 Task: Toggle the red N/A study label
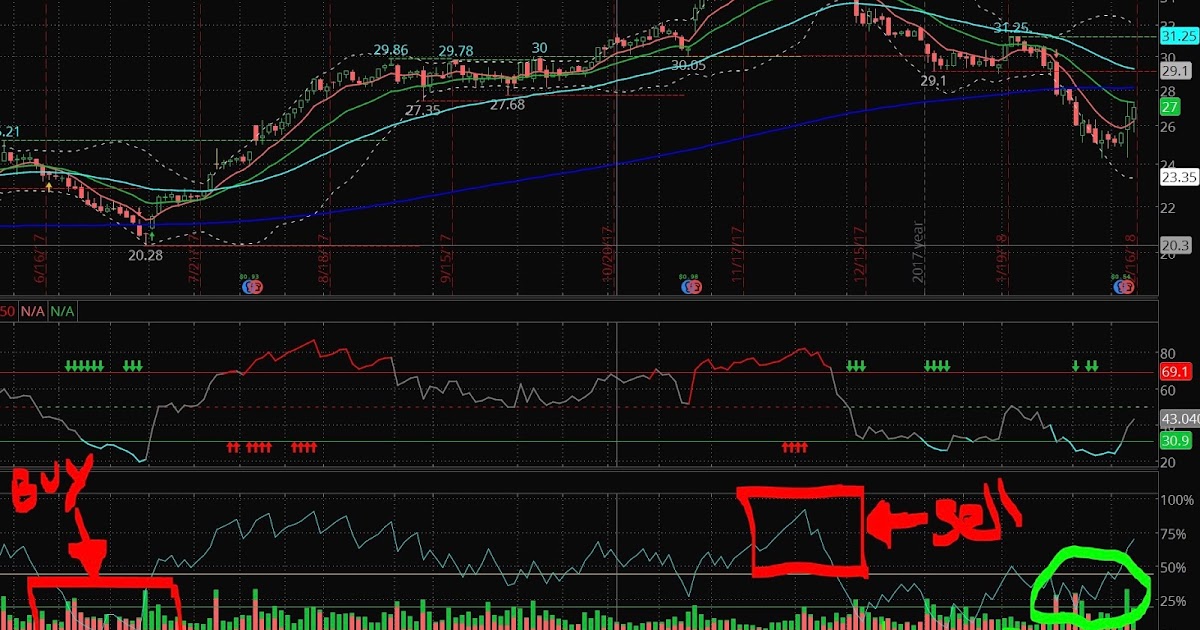pos(31,311)
